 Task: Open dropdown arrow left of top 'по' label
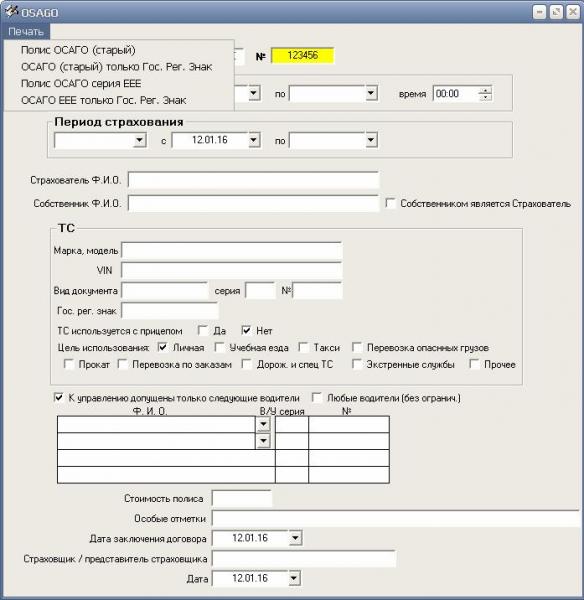tap(254, 93)
